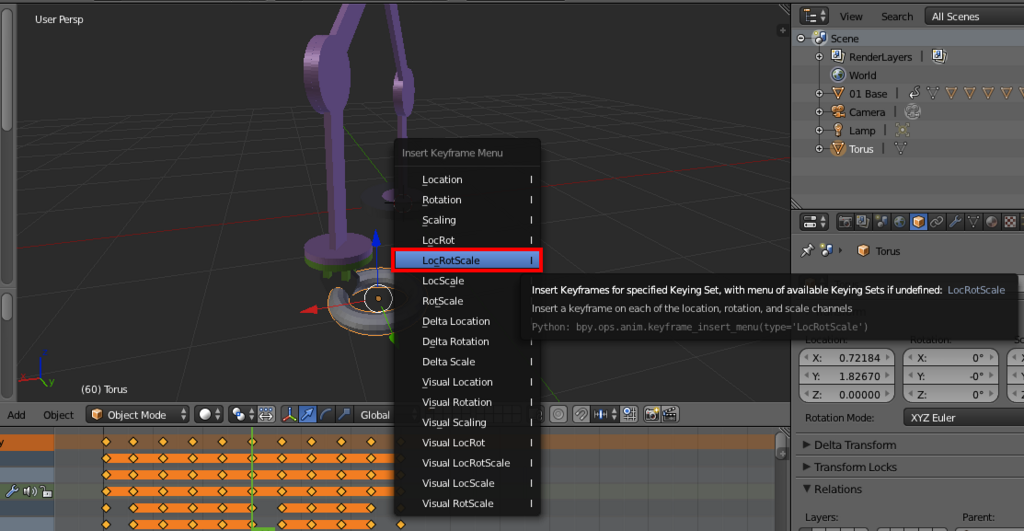Enable the scale manipulator
1024x531 pixels.
(x=344, y=414)
